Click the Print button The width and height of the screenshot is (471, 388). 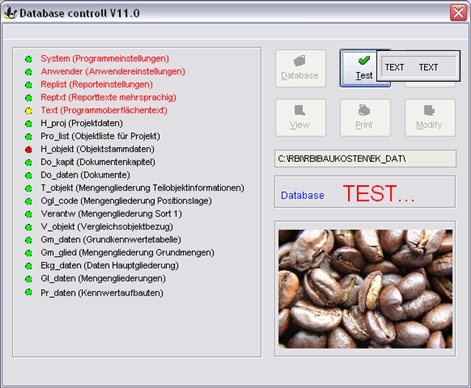pos(365,118)
